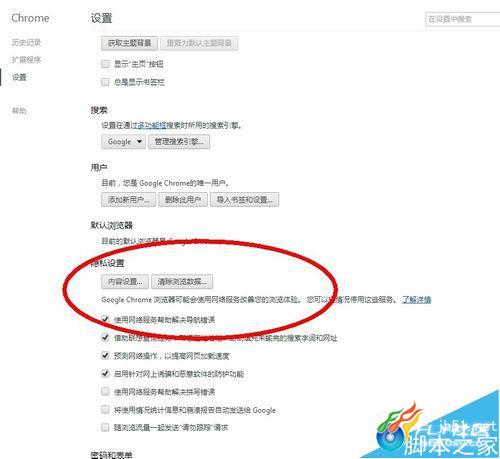Enable the 显示"主页"按钮 checkbox
The image size is (500, 459).
[x=105, y=64]
